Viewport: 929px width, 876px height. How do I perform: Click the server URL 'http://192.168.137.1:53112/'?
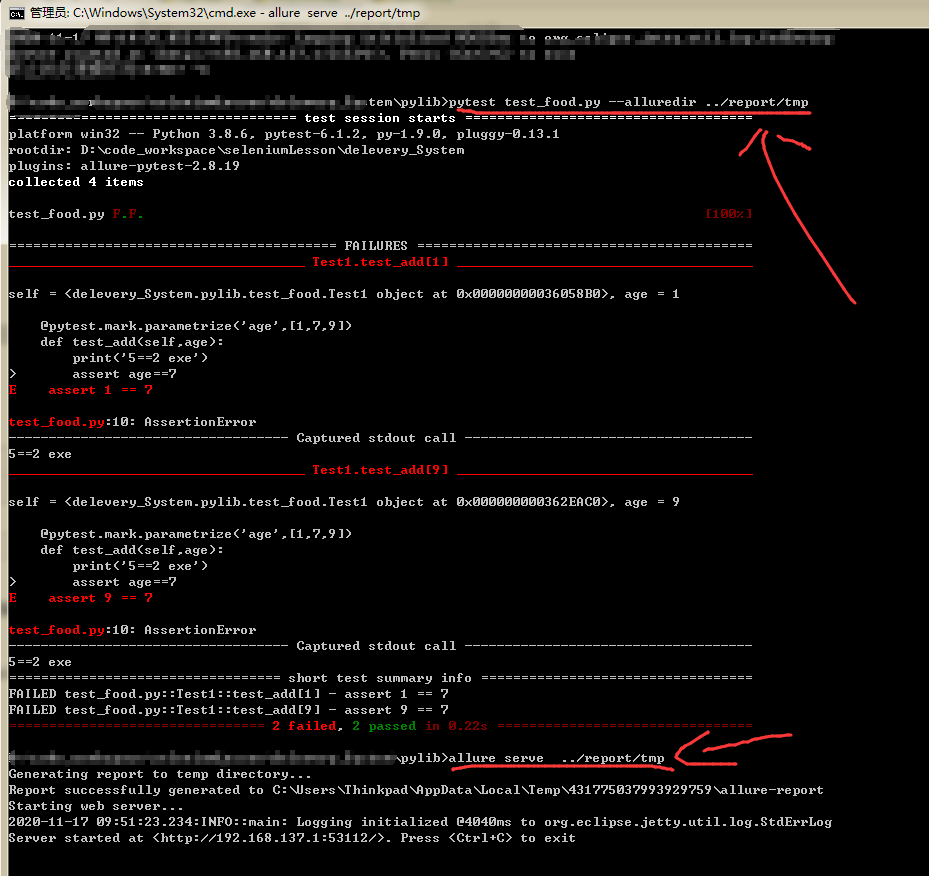coord(270,838)
